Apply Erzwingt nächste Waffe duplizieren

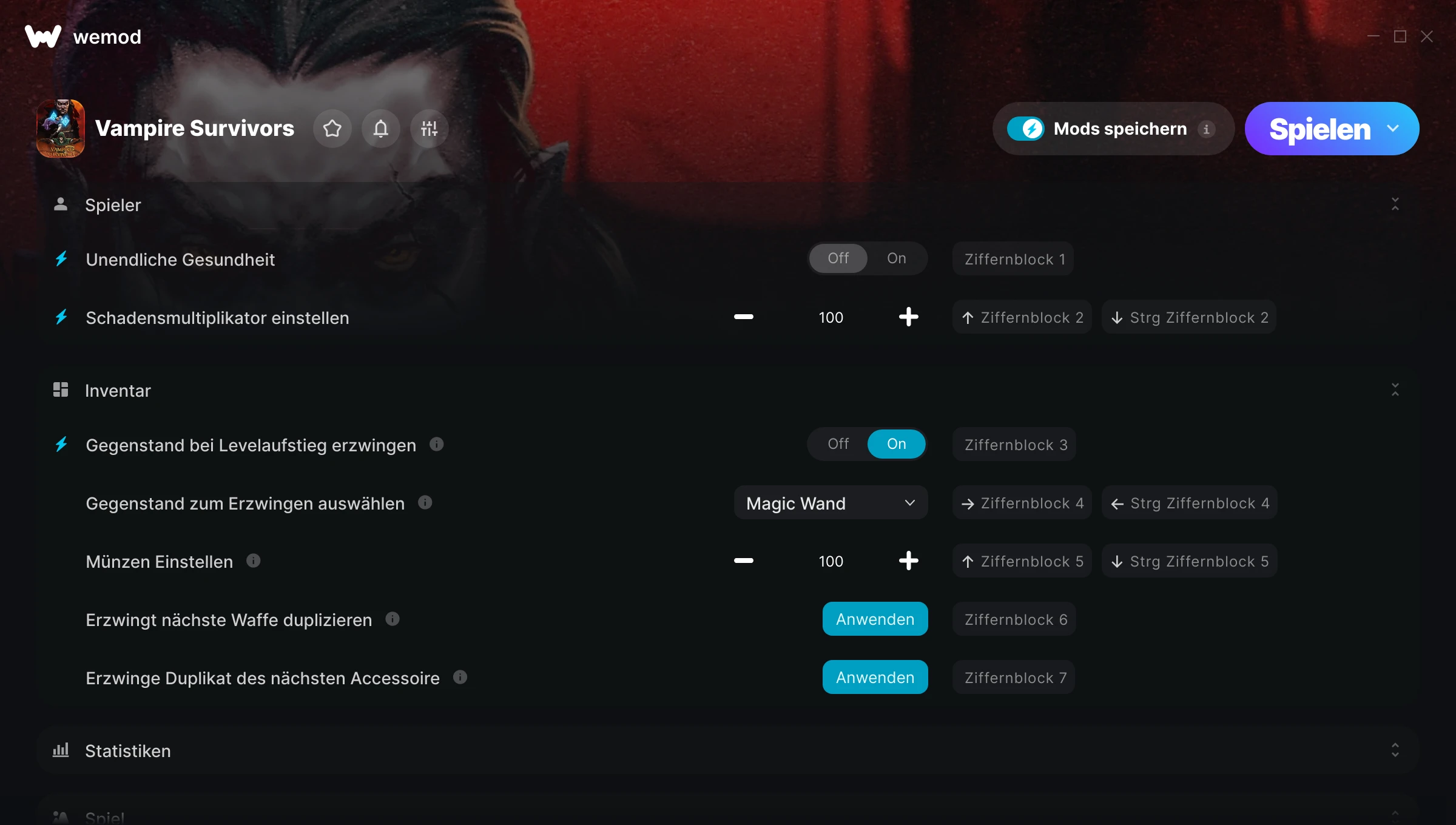875,619
